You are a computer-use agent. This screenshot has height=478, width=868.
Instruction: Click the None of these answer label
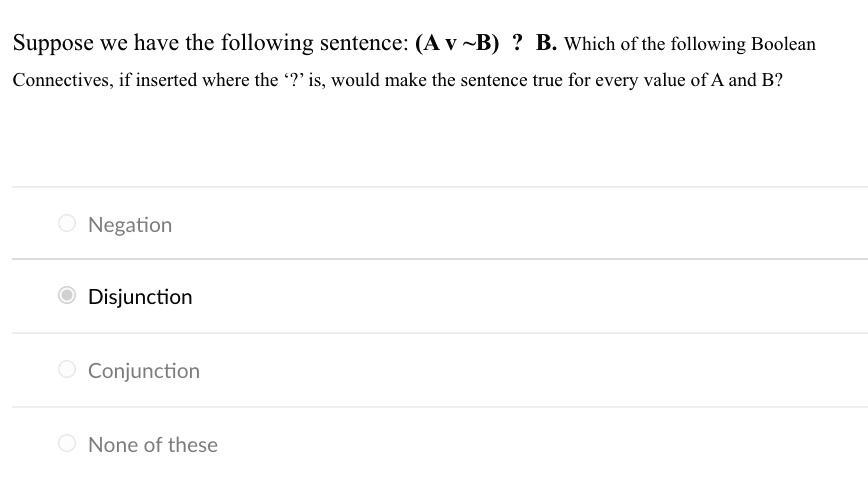[153, 445]
